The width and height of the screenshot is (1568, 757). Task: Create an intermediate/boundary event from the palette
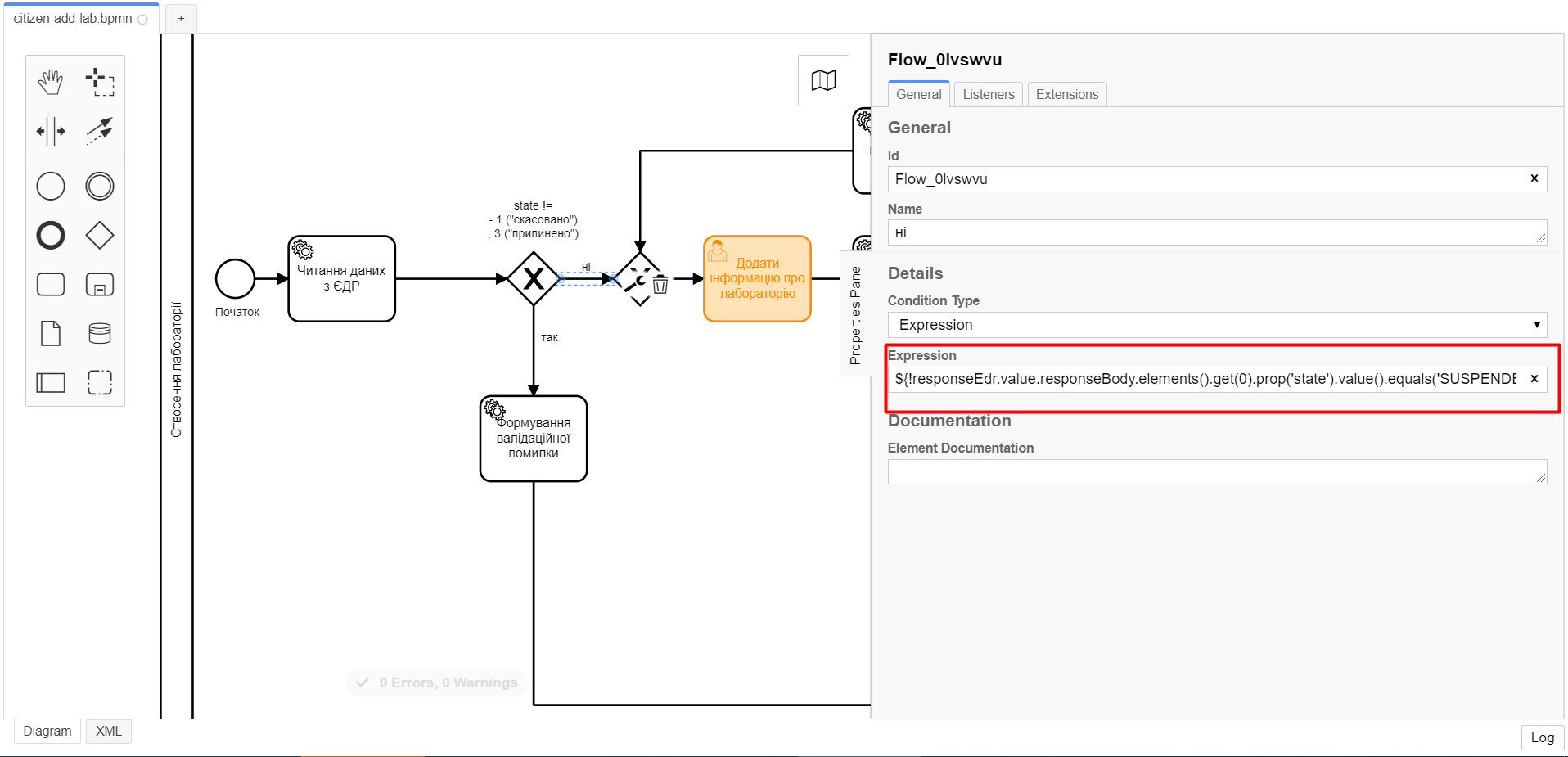(100, 187)
